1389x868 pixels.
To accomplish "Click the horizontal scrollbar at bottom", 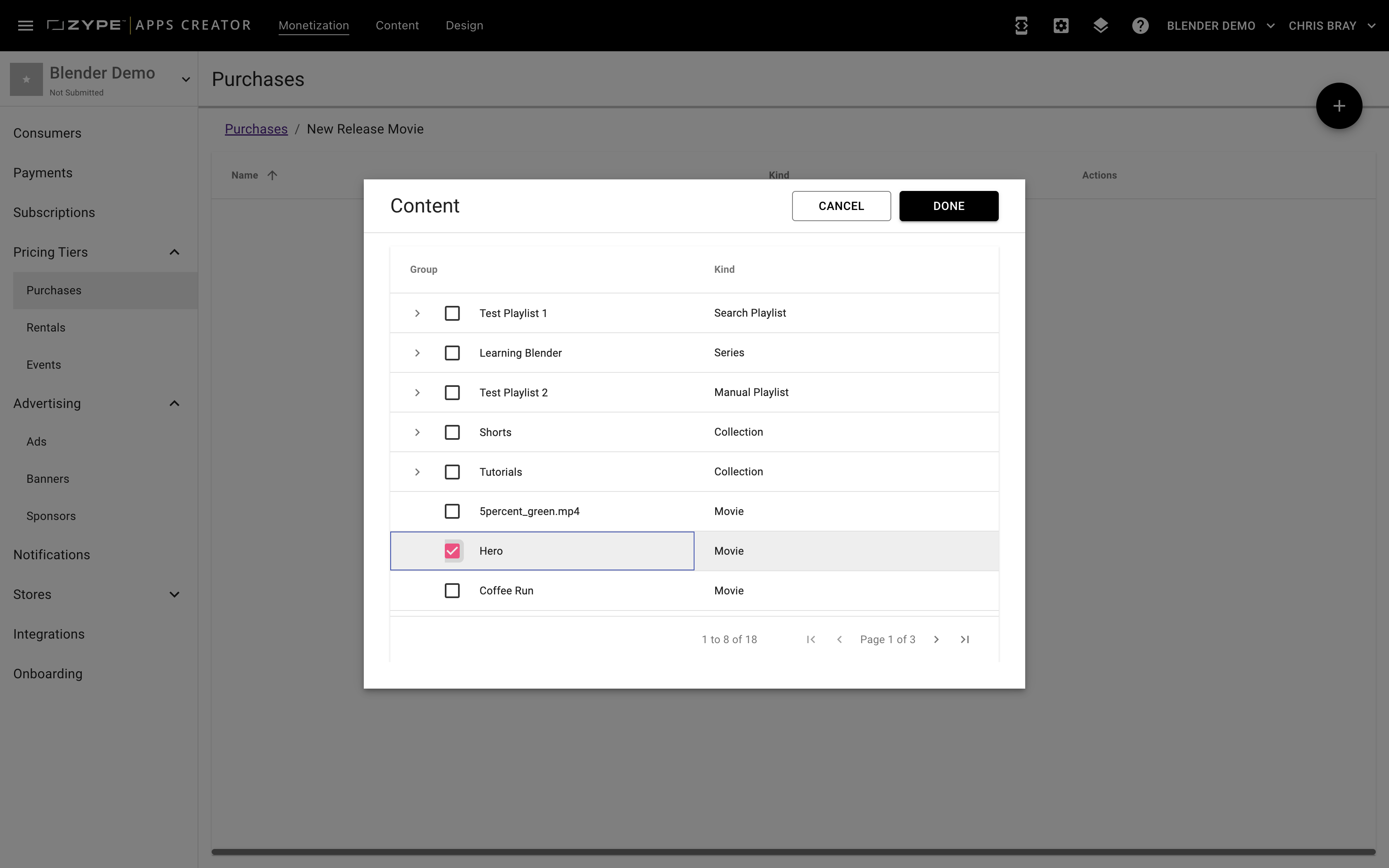I will click(x=793, y=852).
